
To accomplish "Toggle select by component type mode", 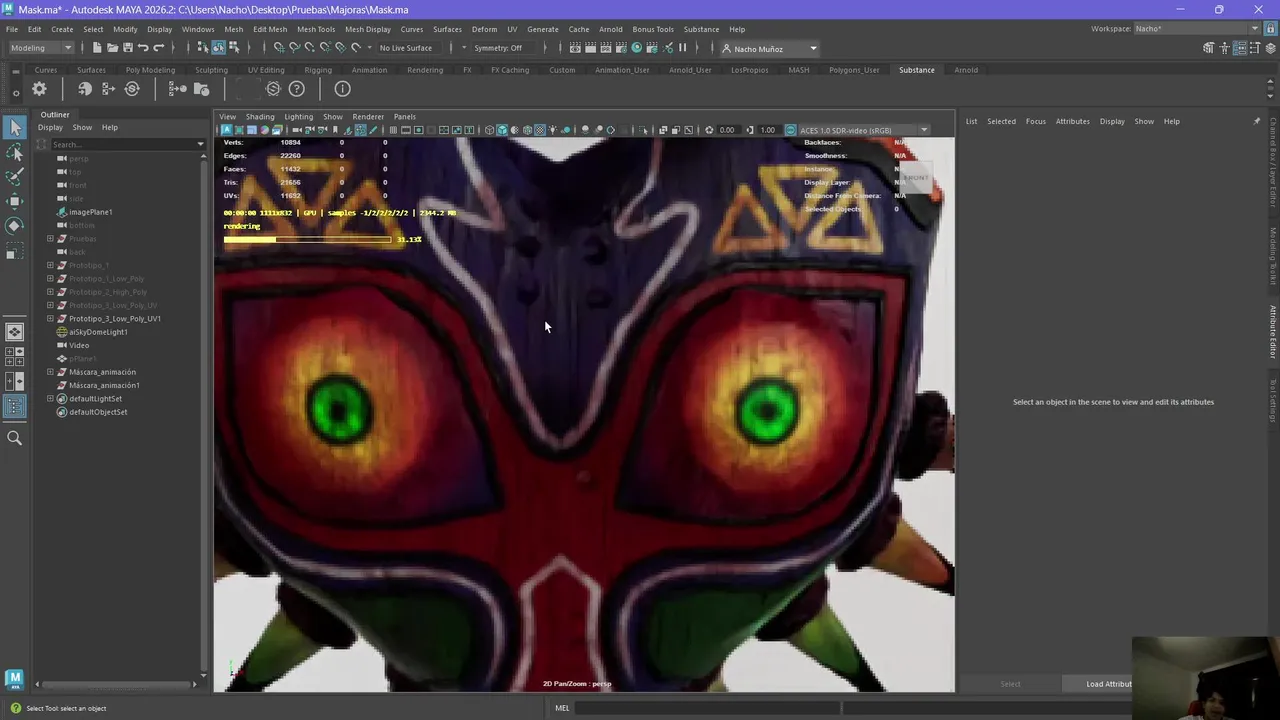I will [x=233, y=48].
